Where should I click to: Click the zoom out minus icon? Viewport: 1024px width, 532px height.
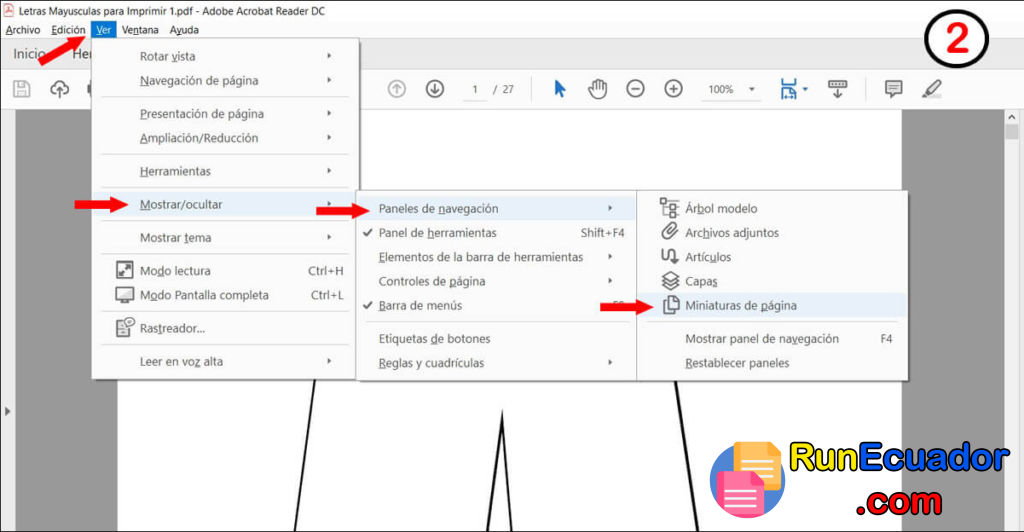pos(635,89)
